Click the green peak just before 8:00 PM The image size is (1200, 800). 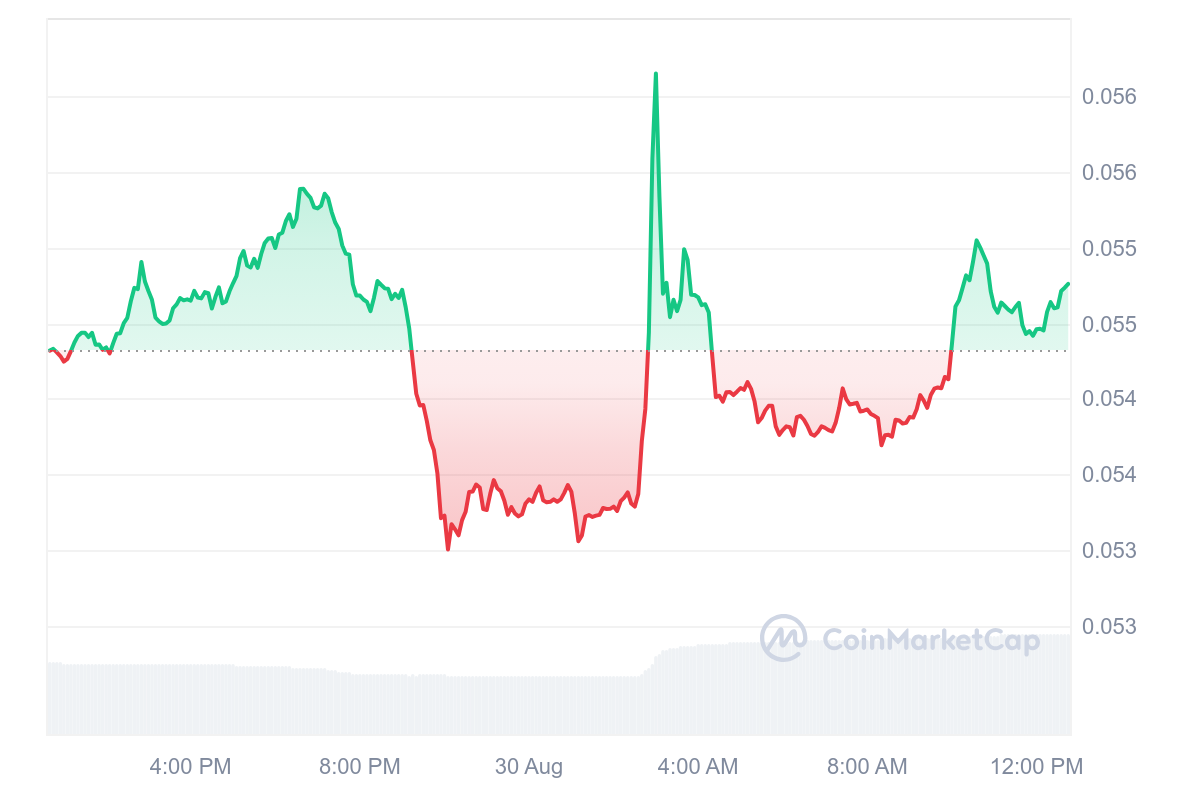301,188
